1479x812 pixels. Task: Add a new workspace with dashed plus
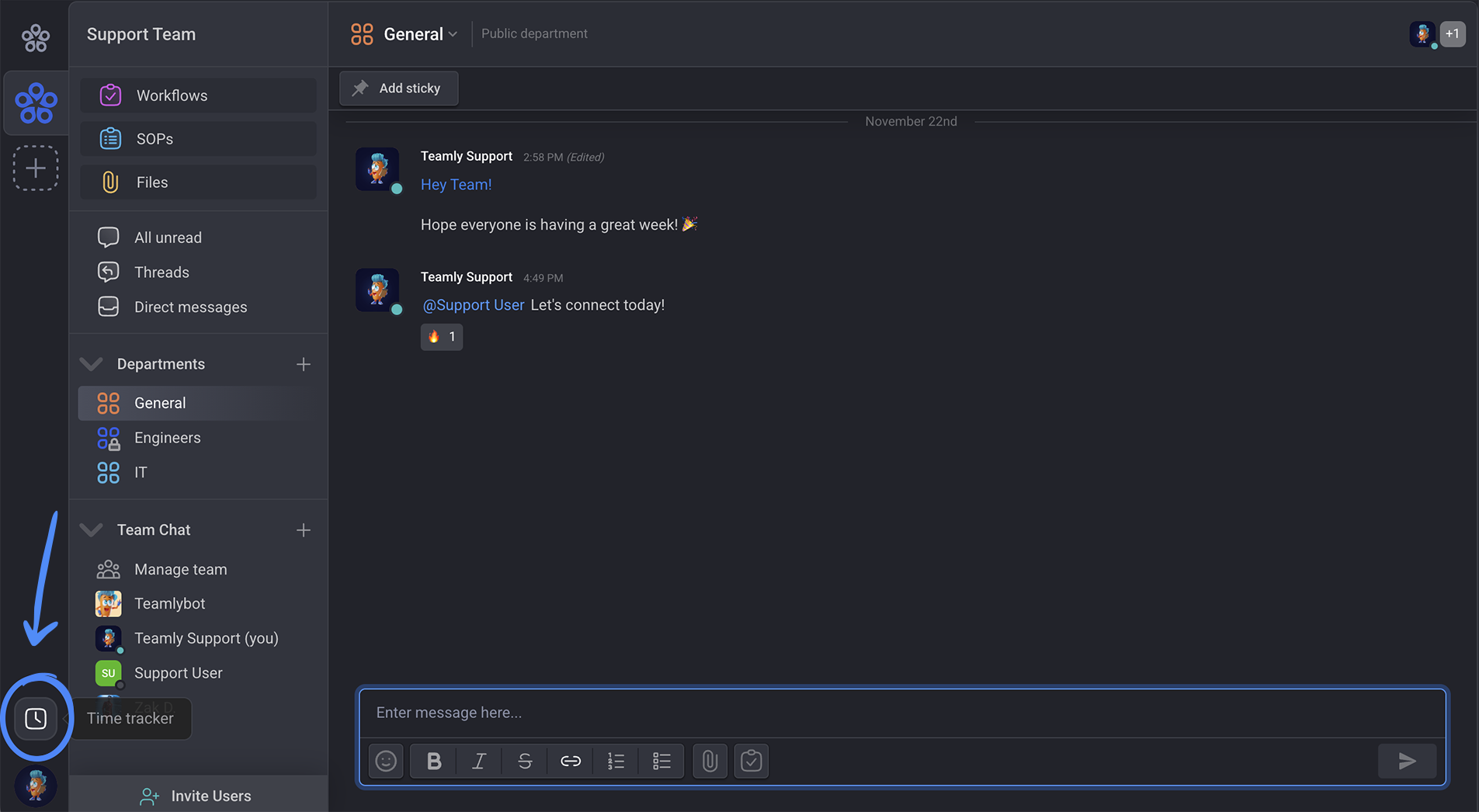pyautogui.click(x=36, y=168)
